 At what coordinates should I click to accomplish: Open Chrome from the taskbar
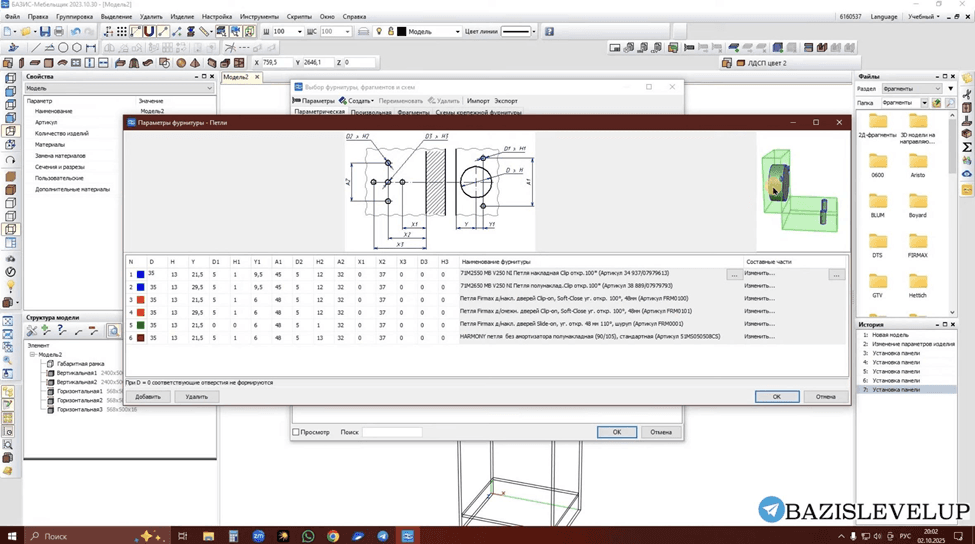pos(333,536)
